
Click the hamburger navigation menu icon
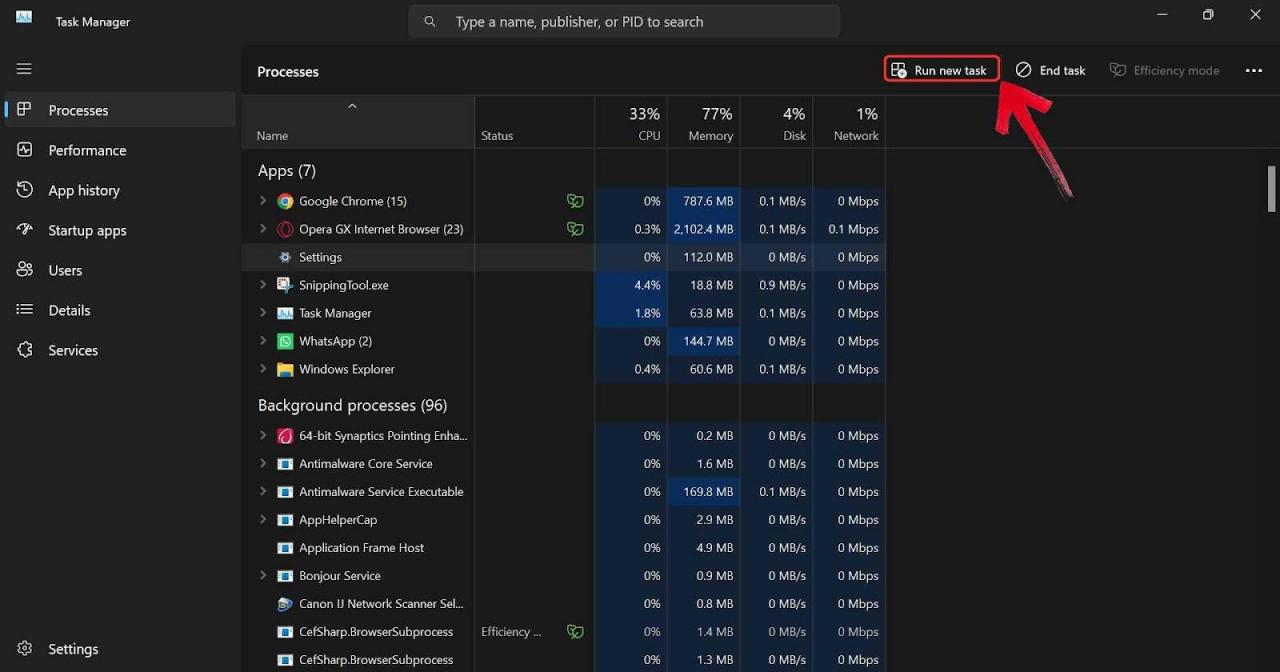24,69
